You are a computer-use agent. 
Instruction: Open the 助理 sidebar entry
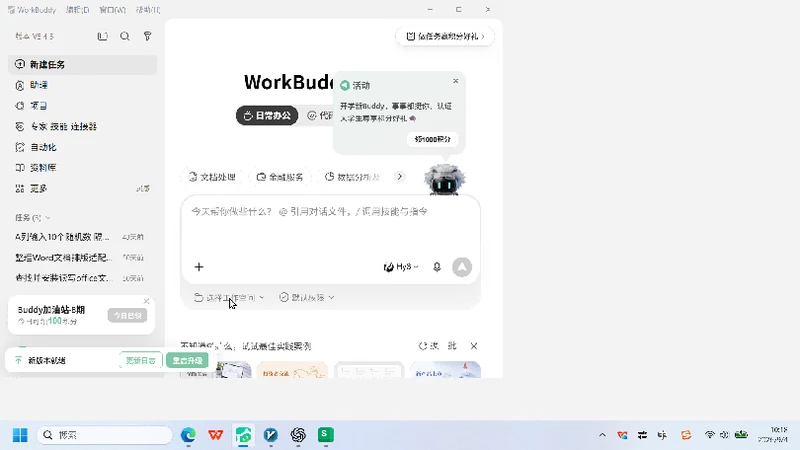click(x=82, y=85)
